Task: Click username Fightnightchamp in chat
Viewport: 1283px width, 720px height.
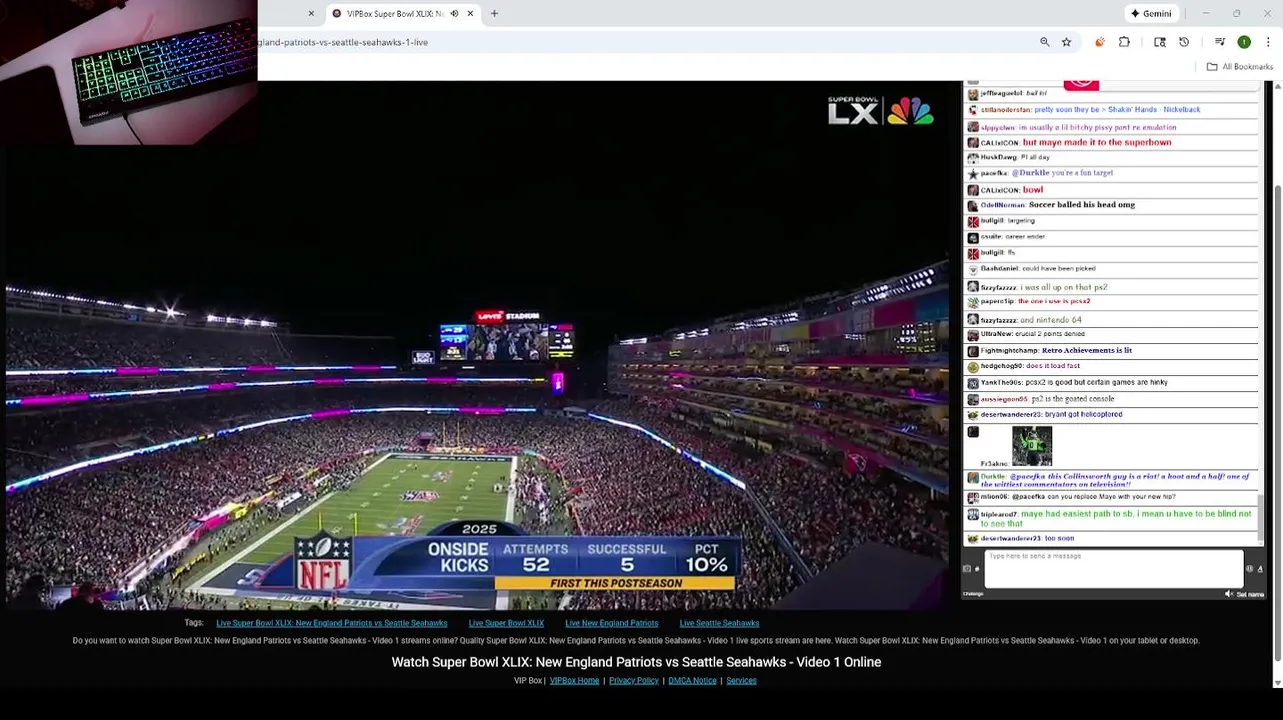Action: point(1009,351)
